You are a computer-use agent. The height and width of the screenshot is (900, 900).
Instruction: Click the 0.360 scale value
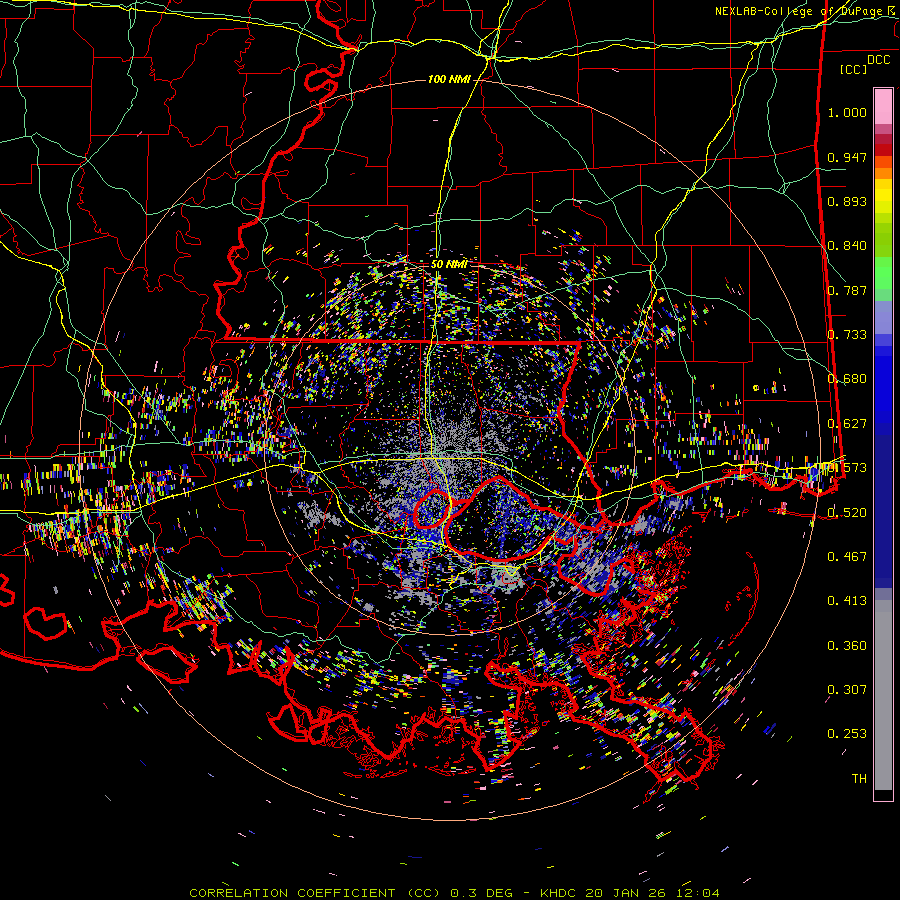tap(847, 646)
